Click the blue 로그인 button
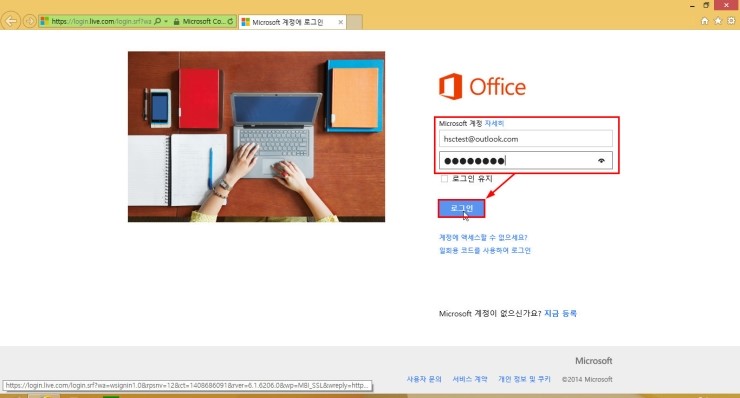740x398 pixels. pyautogui.click(x=461, y=208)
